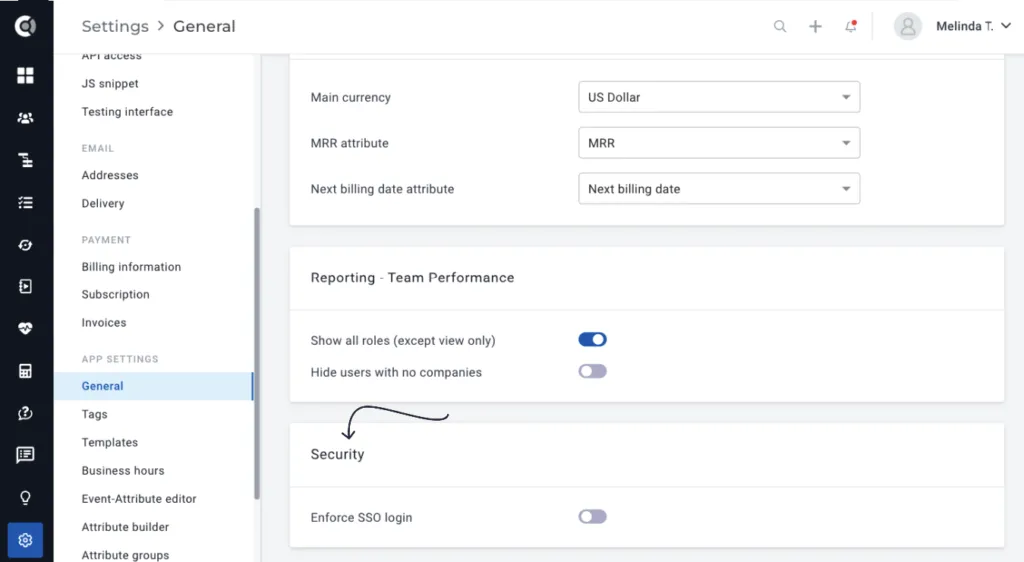Expand the Melinda T. user menu chevron
Image resolution: width=1024 pixels, height=562 pixels.
pos(1006,26)
